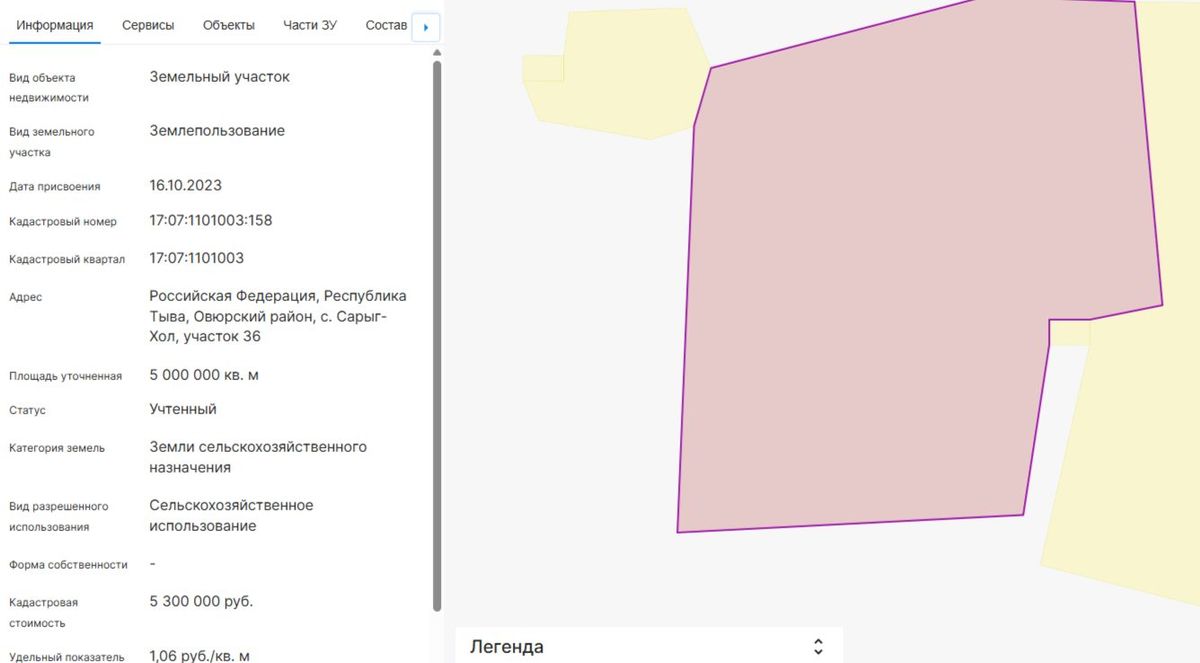Image resolution: width=1200 pixels, height=663 pixels.
Task: Click Сельскохозяйственное использование text
Action: [x=231, y=515]
